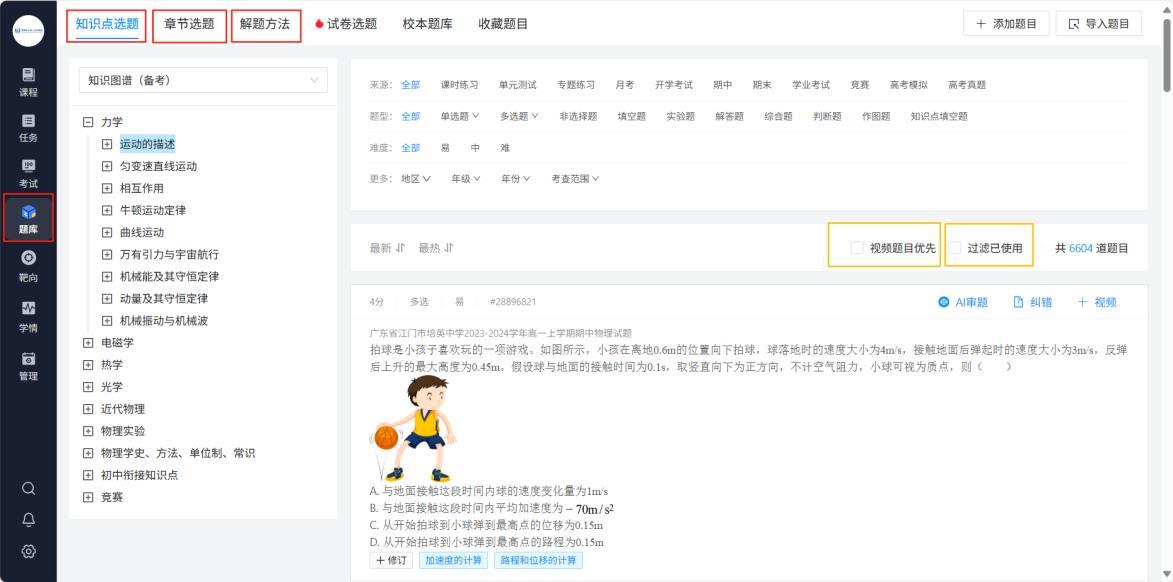Click the 添加题目 button

(x=1006, y=24)
